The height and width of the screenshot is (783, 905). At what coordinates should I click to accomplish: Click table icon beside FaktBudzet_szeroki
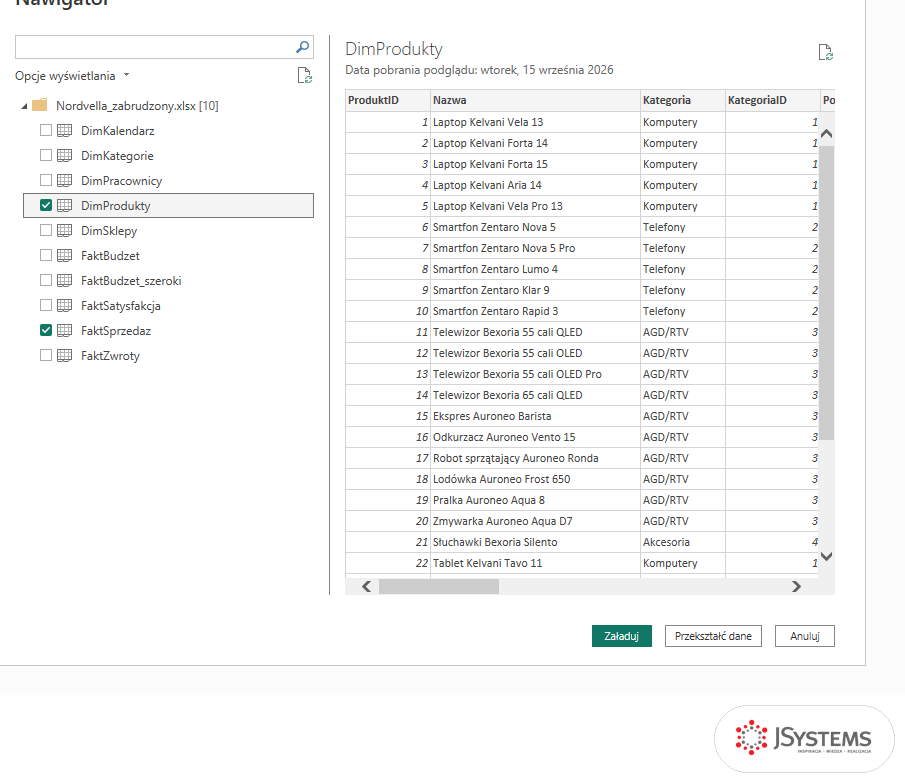[65, 280]
